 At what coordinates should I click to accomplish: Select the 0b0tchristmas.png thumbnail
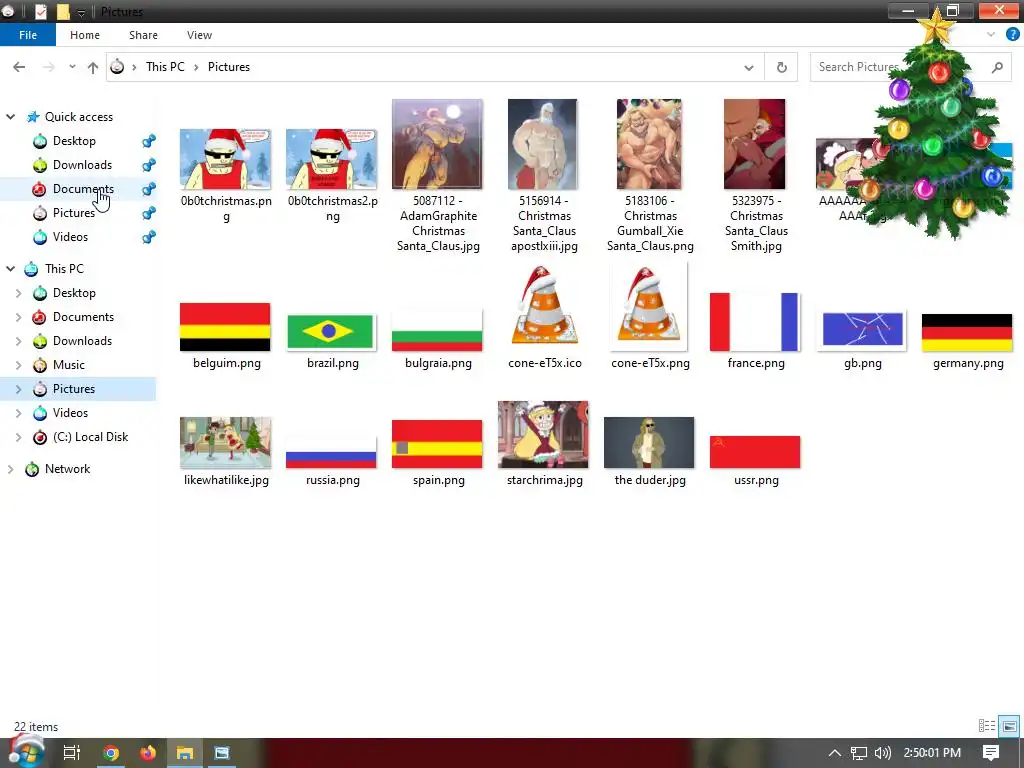tap(225, 159)
